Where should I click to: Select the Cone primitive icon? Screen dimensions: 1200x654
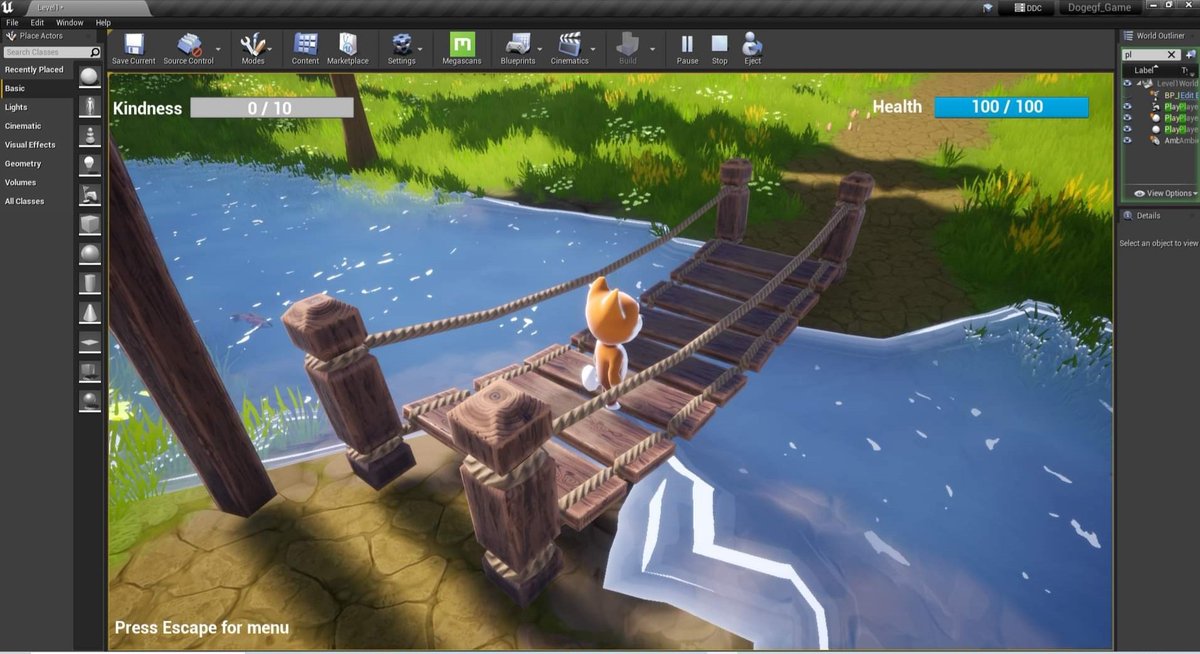pos(90,313)
